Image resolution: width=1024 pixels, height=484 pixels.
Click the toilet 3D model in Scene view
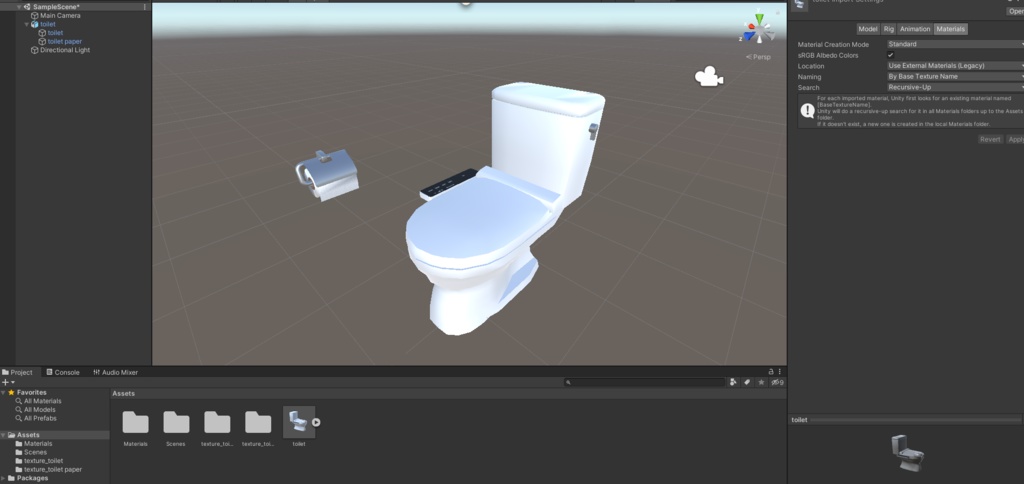pyautogui.click(x=506, y=209)
